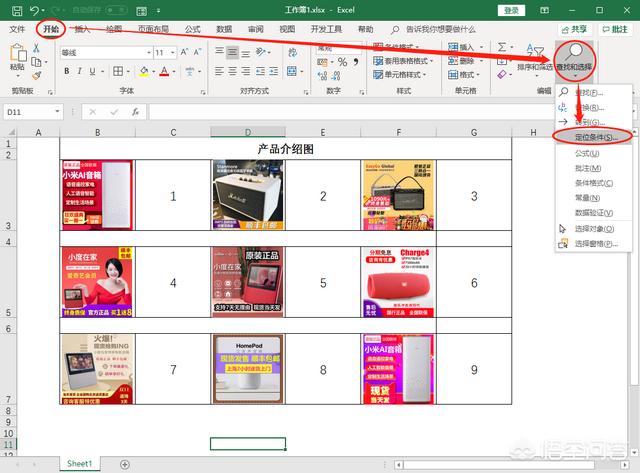Click the Save icon in title bar

[16, 10]
